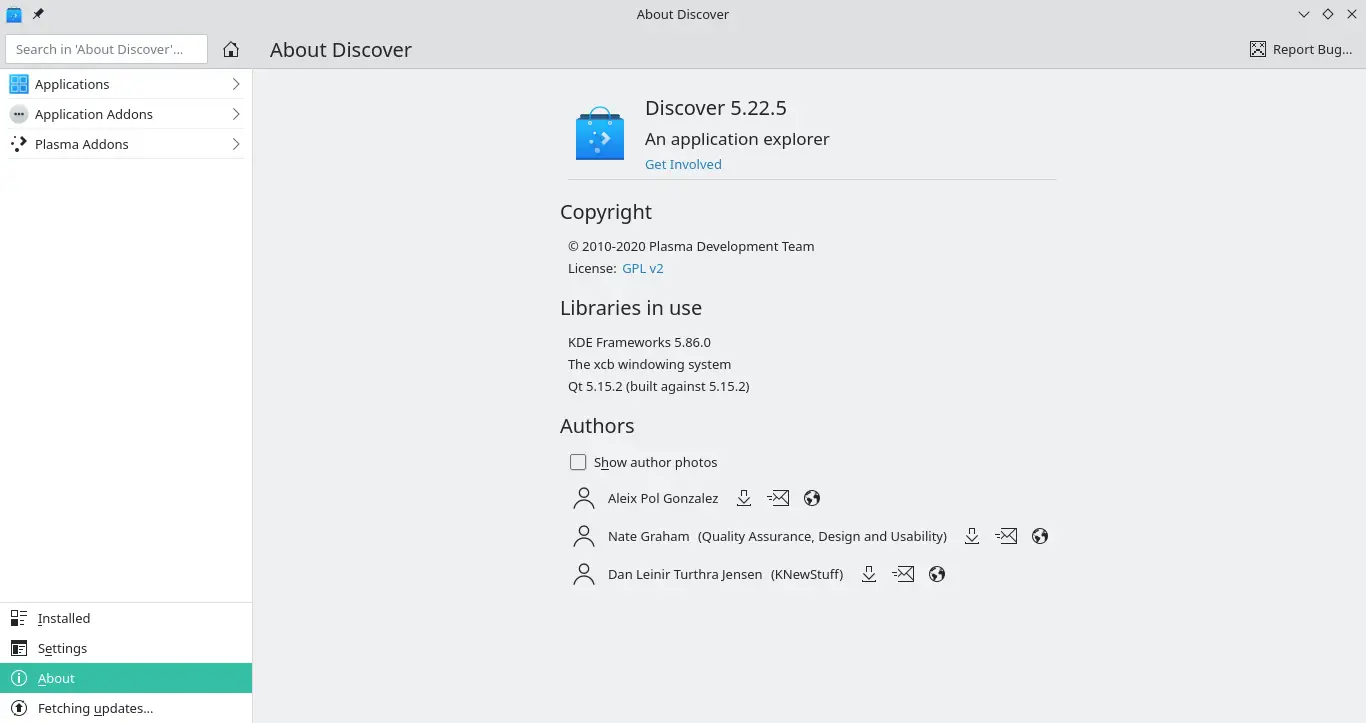The width and height of the screenshot is (1366, 723).
Task: Enable Show author photos checkbox
Action: coord(578,462)
